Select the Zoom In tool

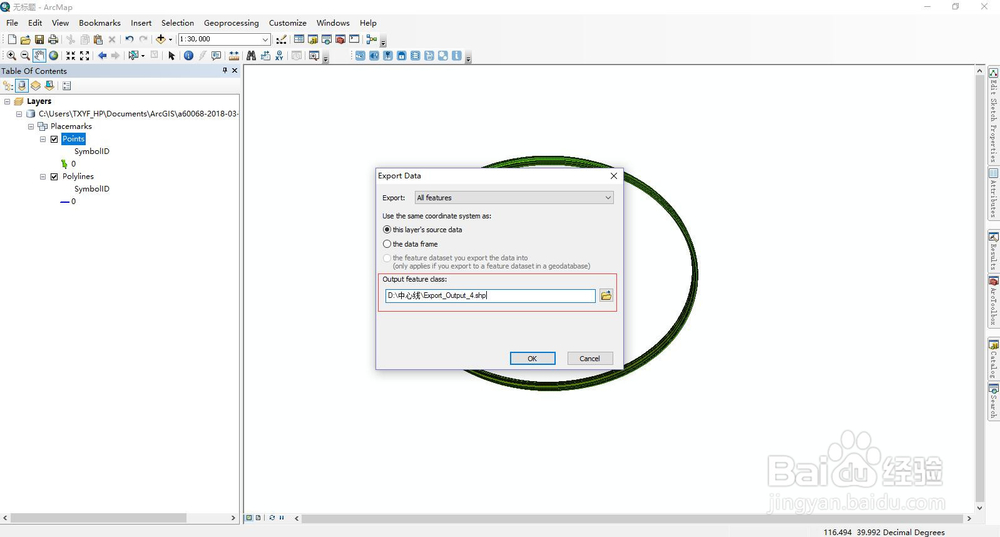pos(11,56)
